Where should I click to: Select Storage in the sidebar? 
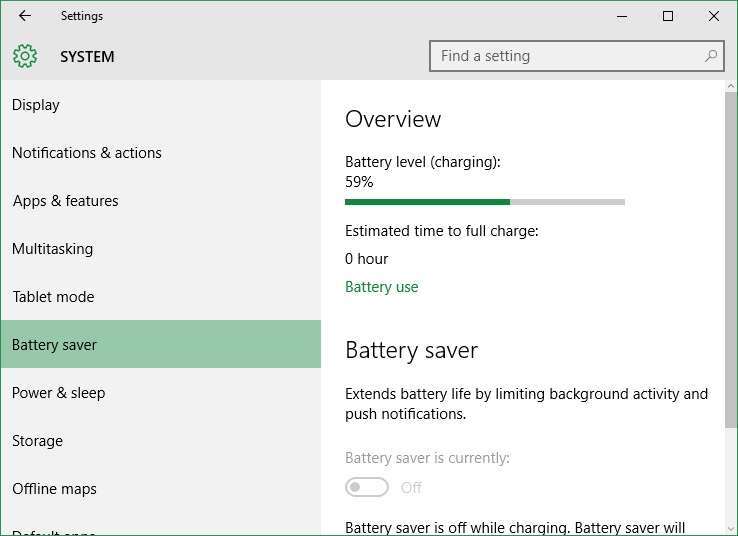(x=161, y=440)
